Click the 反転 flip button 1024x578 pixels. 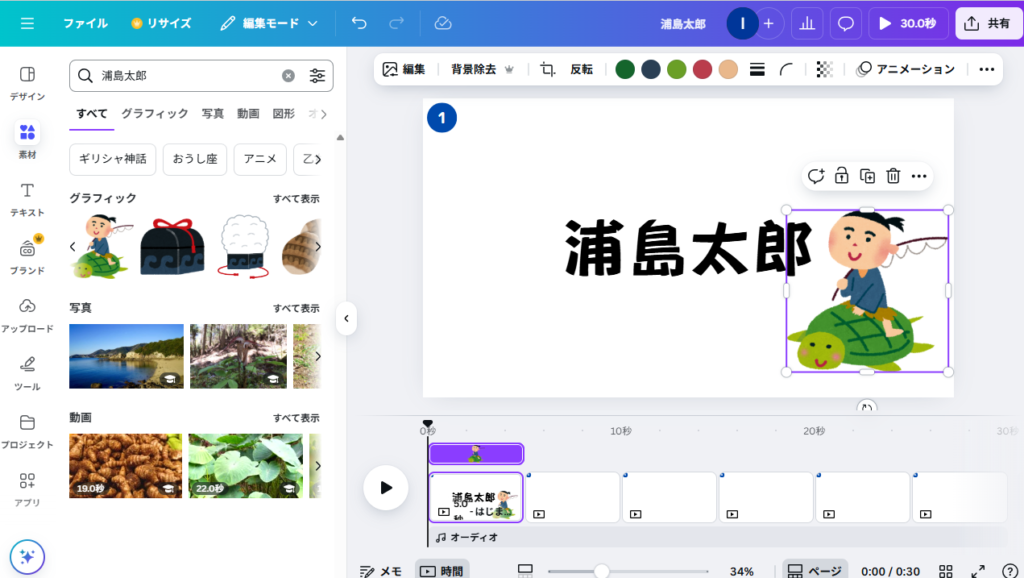[581, 69]
